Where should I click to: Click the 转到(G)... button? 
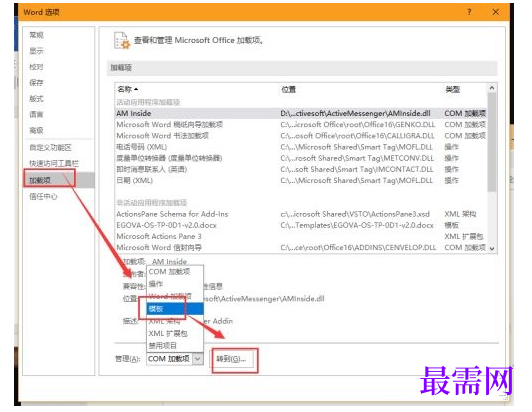click(x=231, y=359)
